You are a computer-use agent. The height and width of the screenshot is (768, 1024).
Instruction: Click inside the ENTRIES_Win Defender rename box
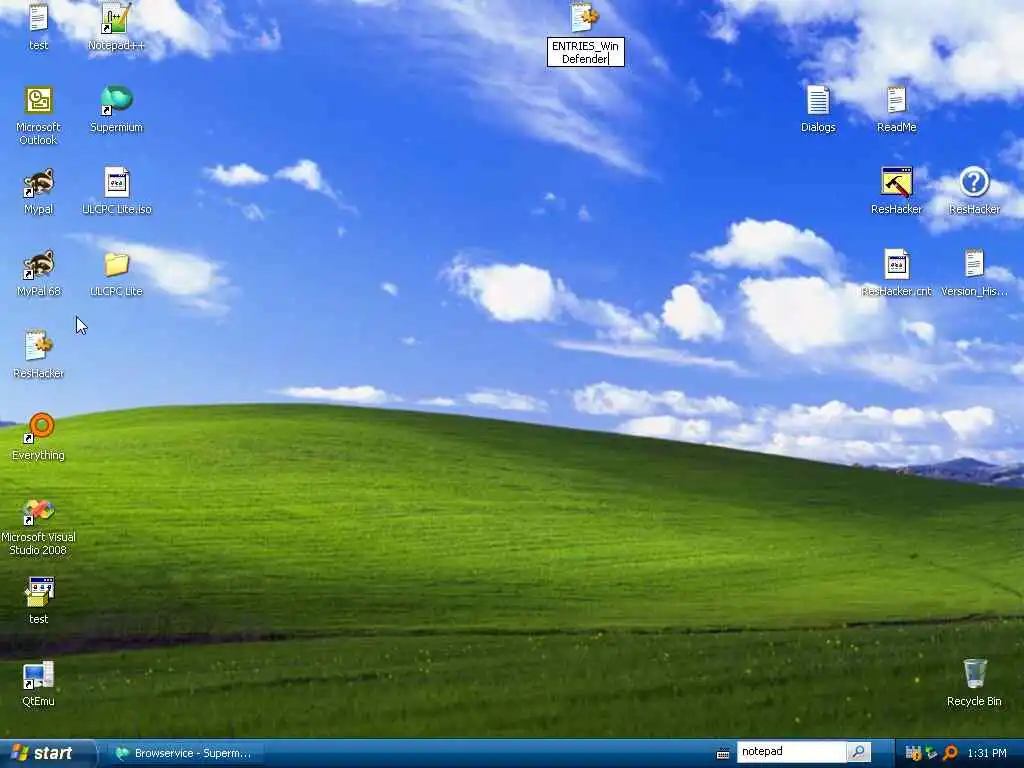(x=586, y=52)
